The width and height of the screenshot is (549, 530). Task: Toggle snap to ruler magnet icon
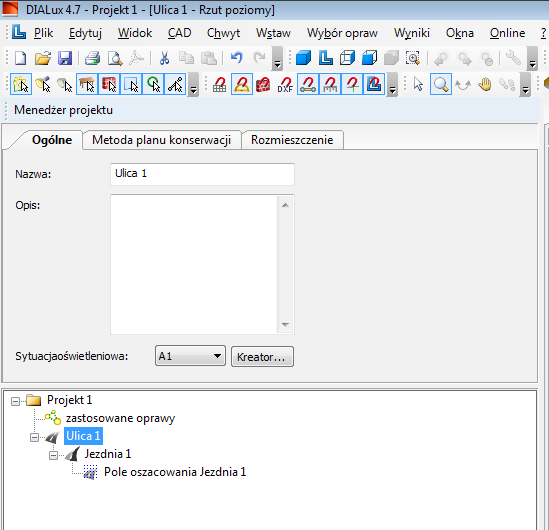[x=330, y=84]
